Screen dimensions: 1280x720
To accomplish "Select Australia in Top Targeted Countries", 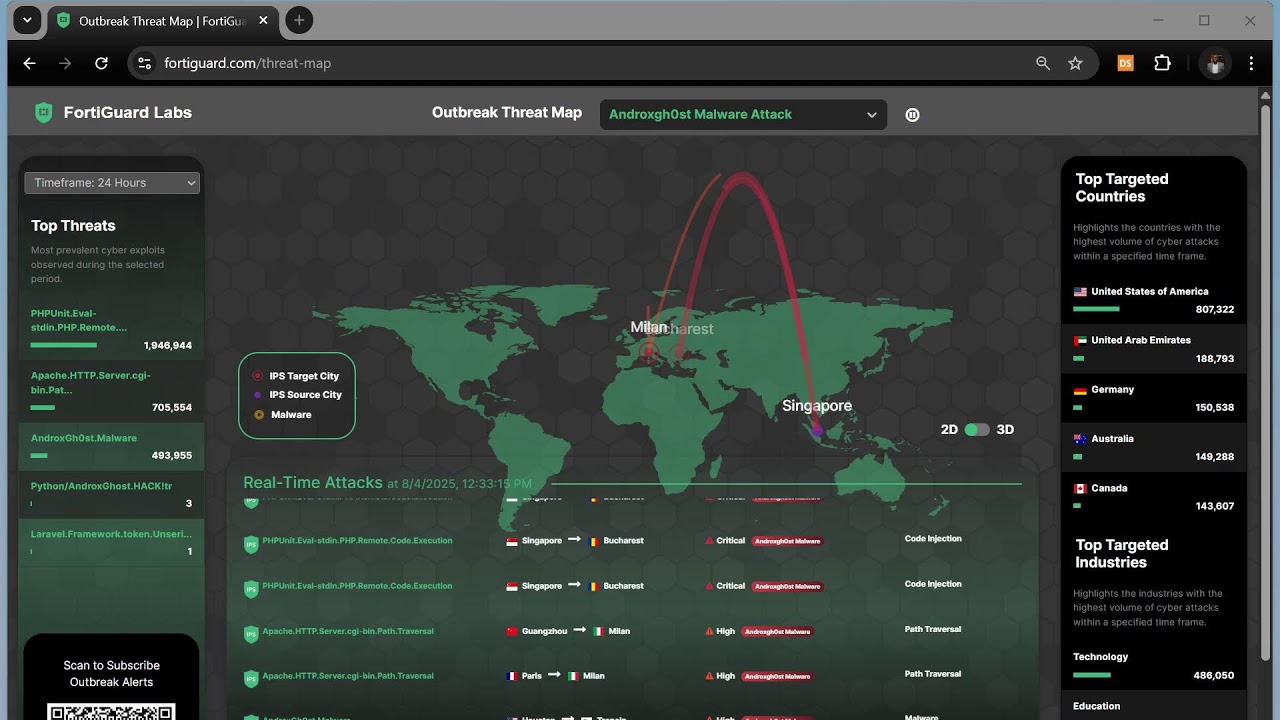I will [1154, 446].
